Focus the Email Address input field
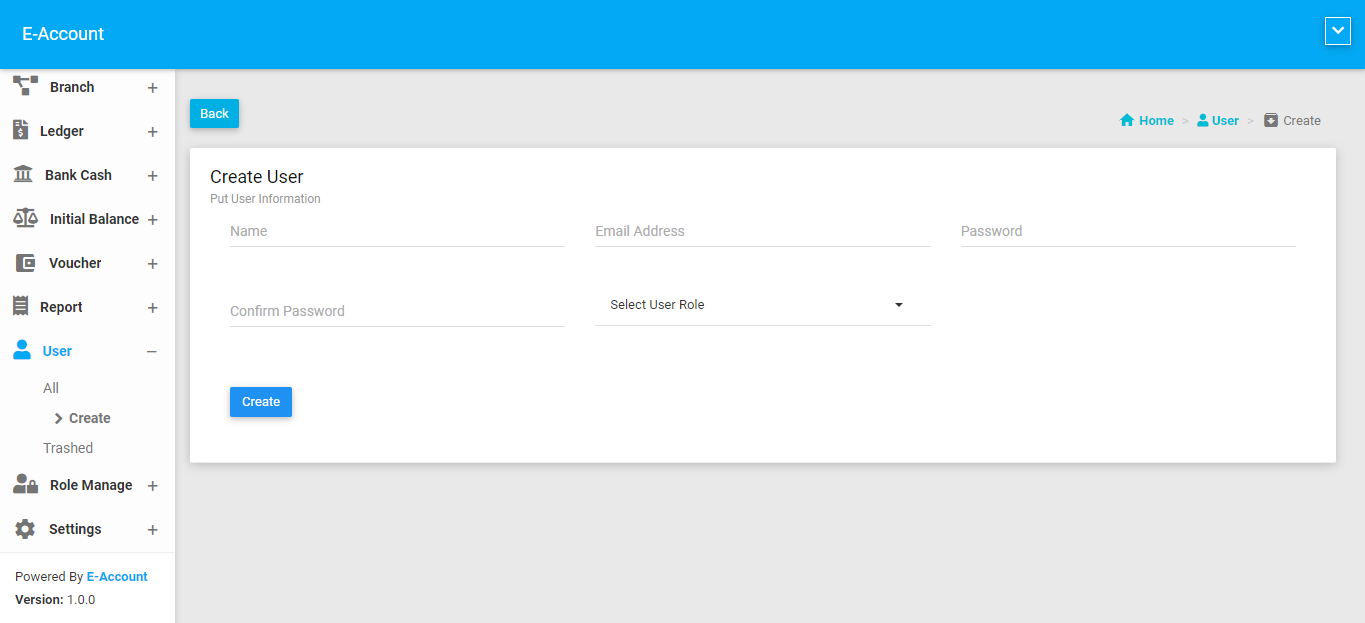Image resolution: width=1365 pixels, height=623 pixels. [762, 231]
